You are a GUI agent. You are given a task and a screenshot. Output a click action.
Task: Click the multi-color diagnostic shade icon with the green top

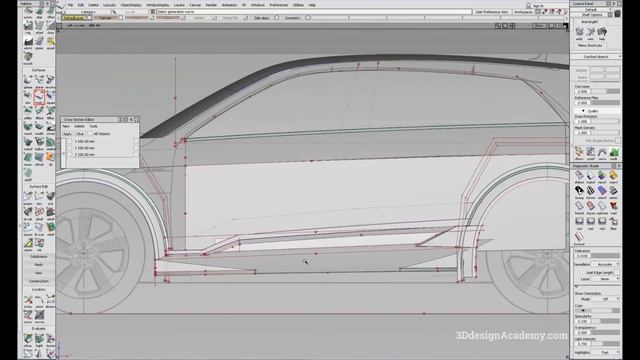[602, 175]
